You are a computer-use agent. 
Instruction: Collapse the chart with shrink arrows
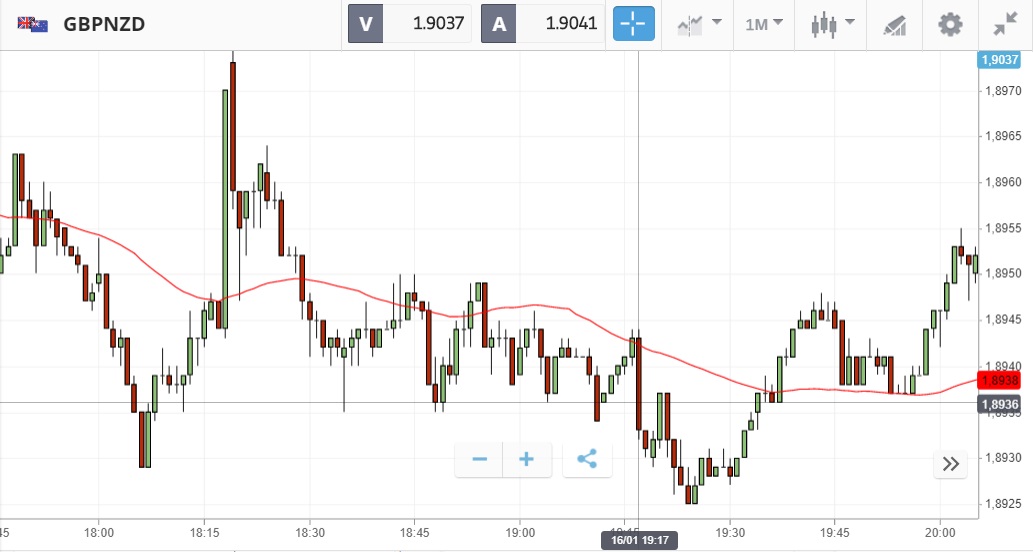coord(1005,24)
